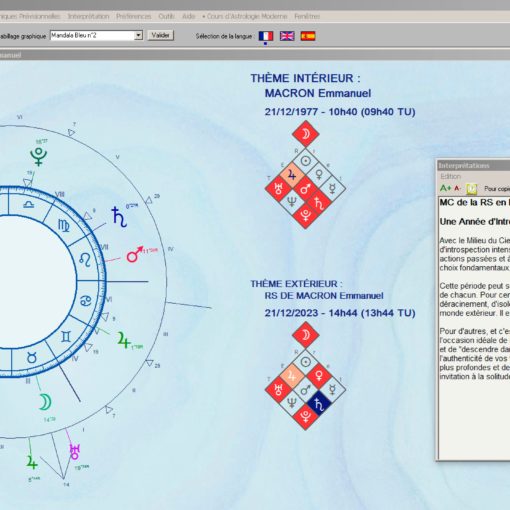Image resolution: width=510 pixels, height=510 pixels.
Task: Select Moon tile atop Thème Extérieur diamond
Action: 305,335
